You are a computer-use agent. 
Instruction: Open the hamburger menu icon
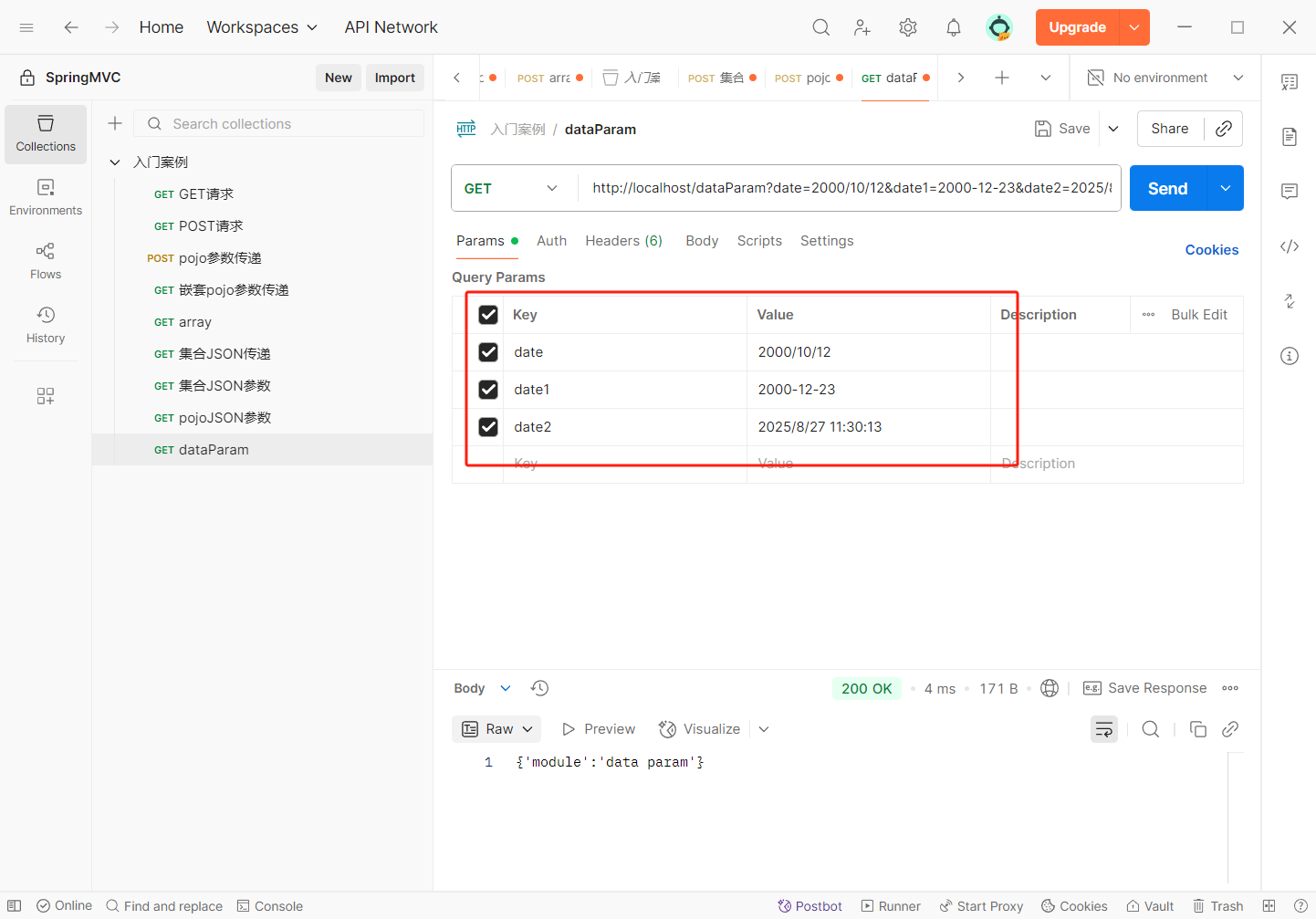pos(26,27)
